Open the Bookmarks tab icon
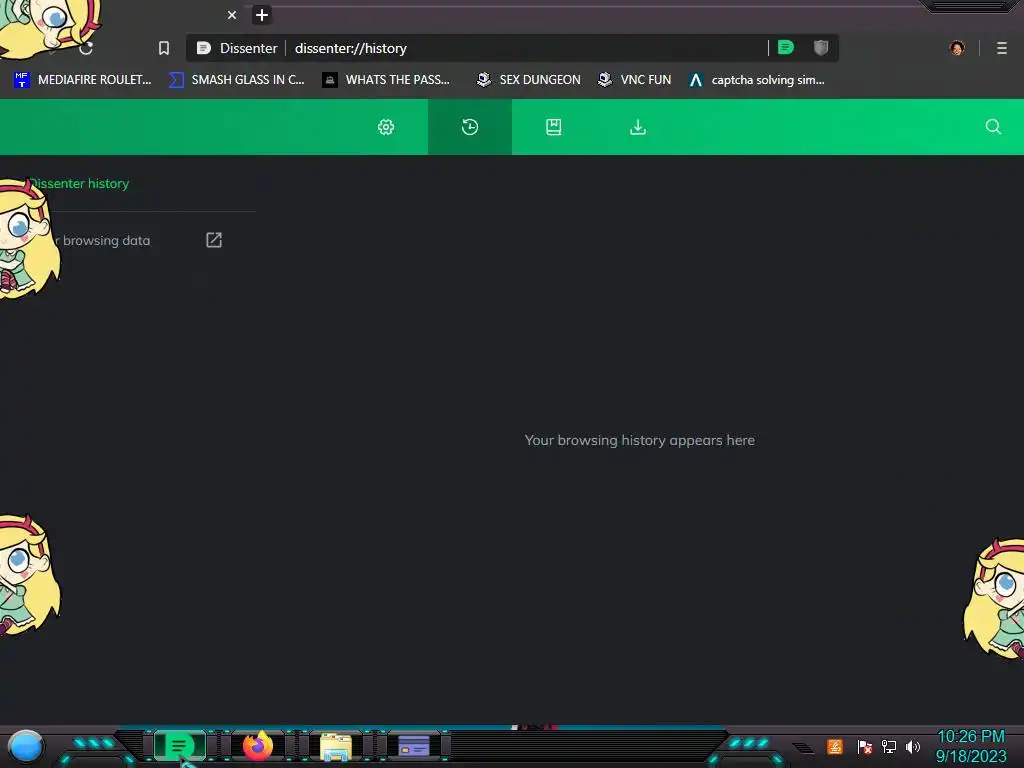The width and height of the screenshot is (1024, 768). pos(554,127)
